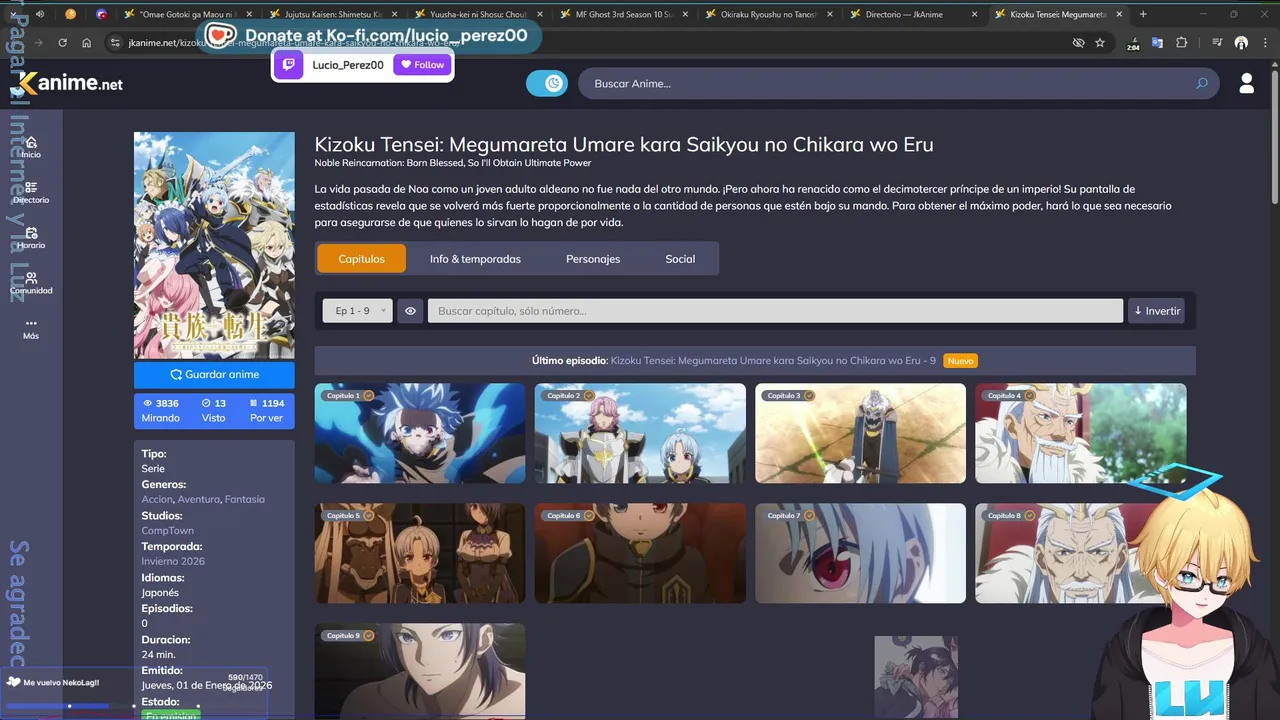Click the Aventura genre link
Image resolution: width=1280 pixels, height=720 pixels.
(199, 499)
